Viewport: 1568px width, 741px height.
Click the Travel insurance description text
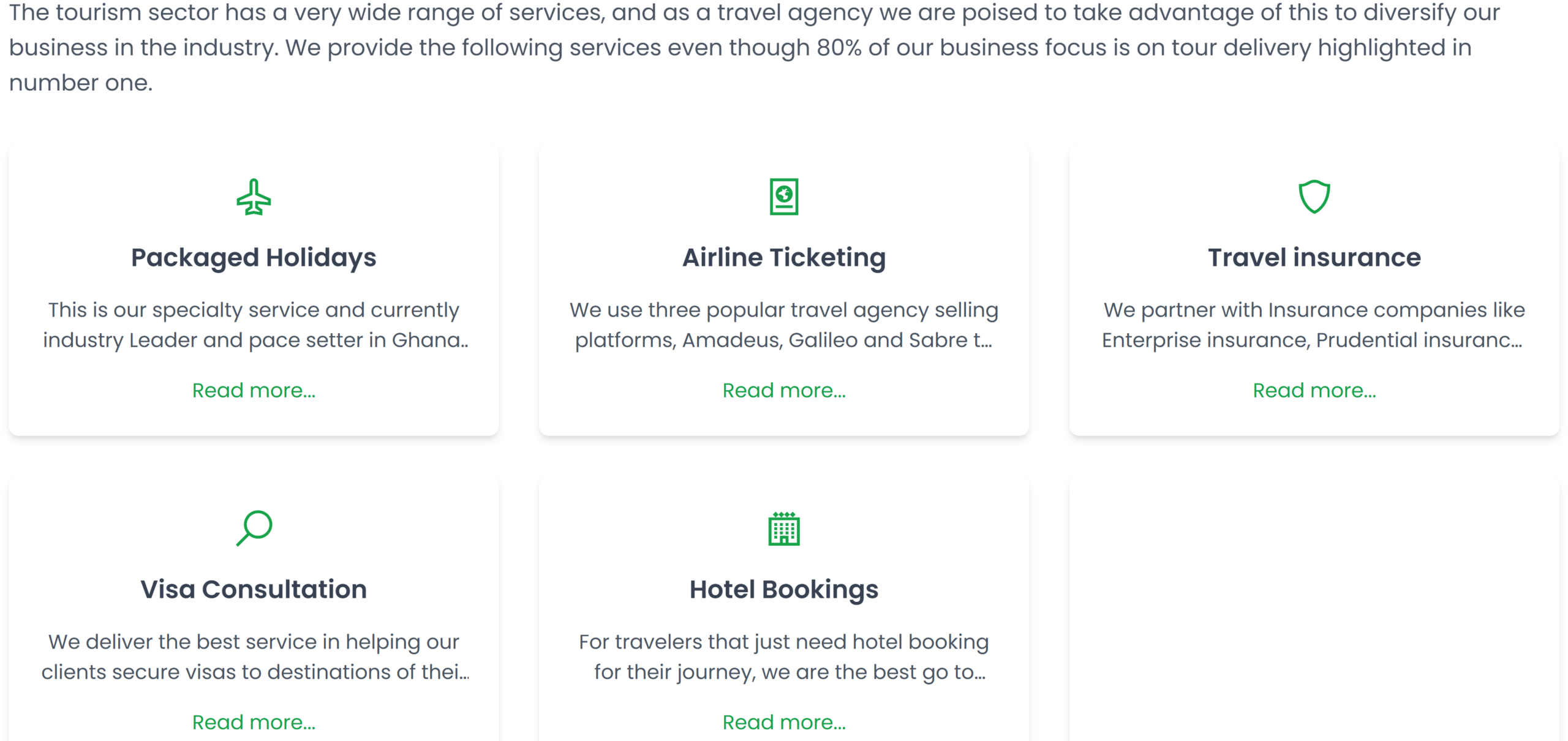coord(1314,325)
